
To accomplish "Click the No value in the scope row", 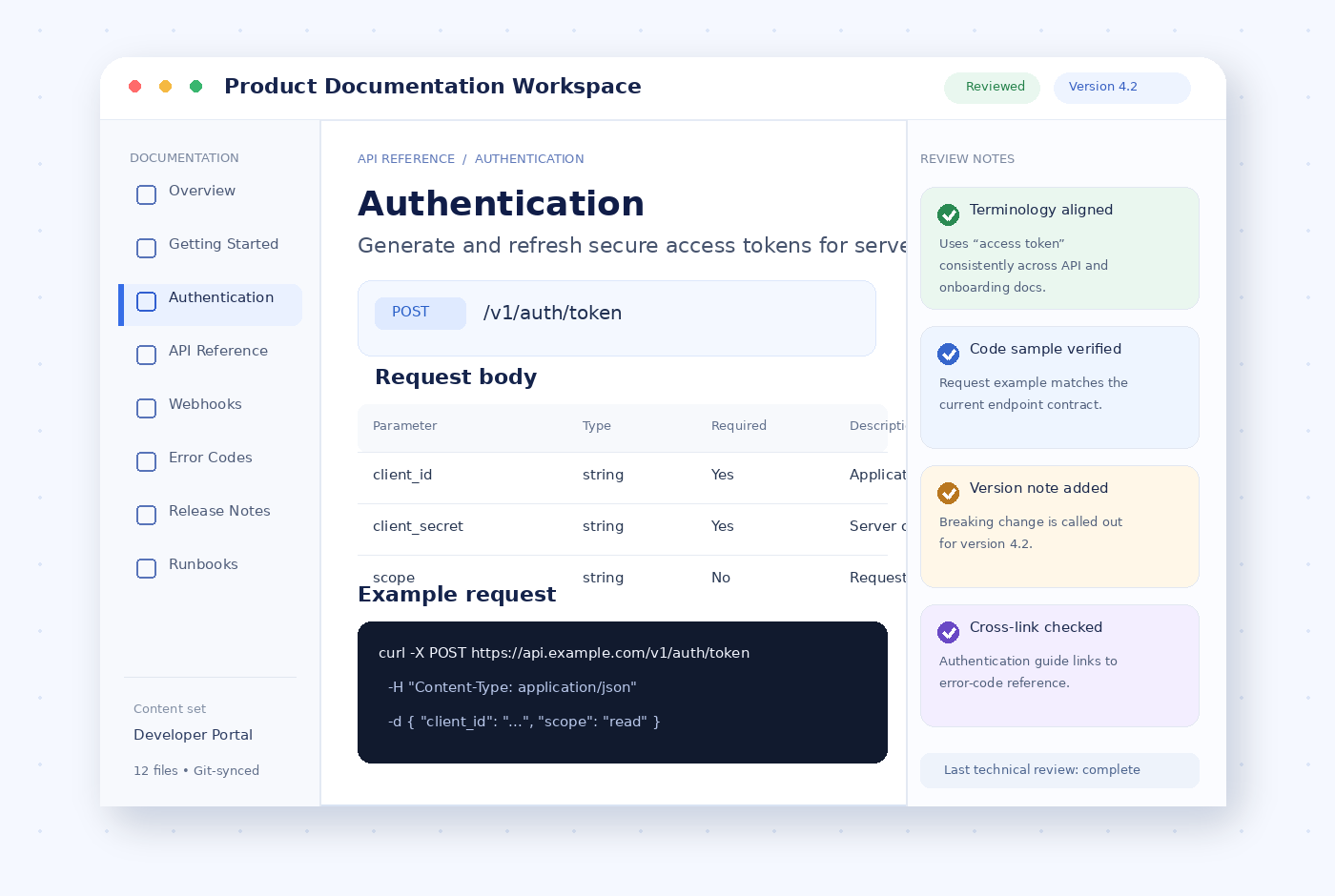I will (x=721, y=578).
